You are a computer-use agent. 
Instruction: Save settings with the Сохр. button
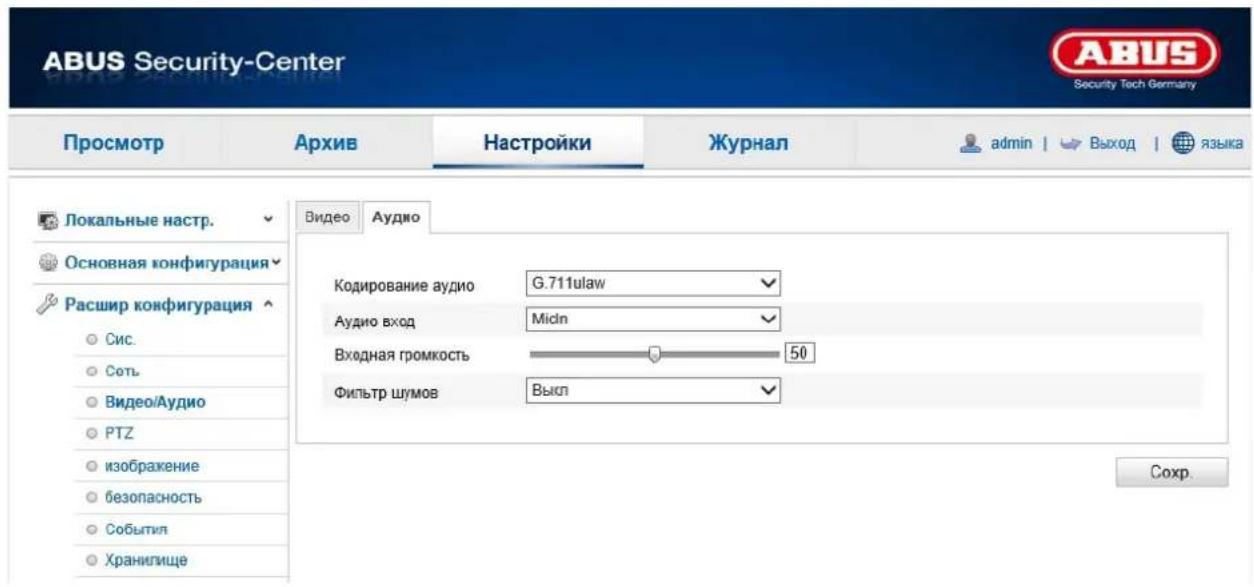coord(1172,473)
